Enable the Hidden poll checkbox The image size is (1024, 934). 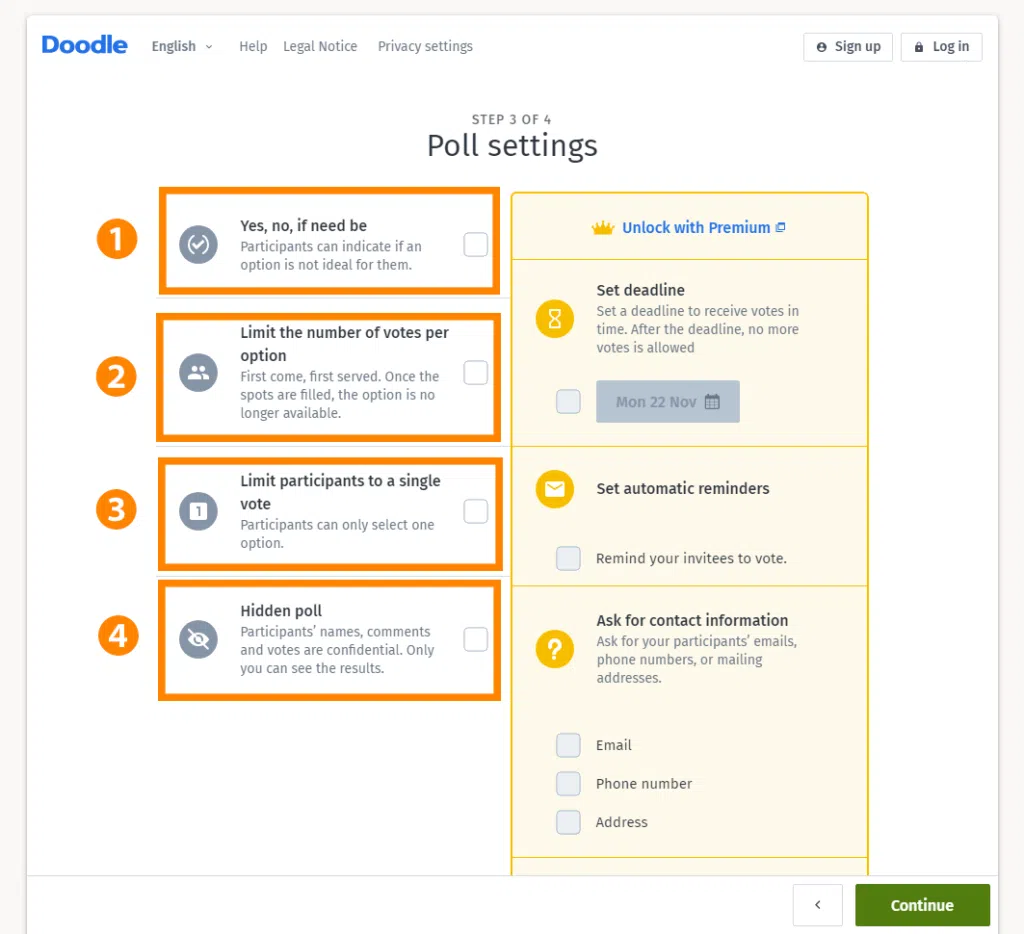(475, 639)
